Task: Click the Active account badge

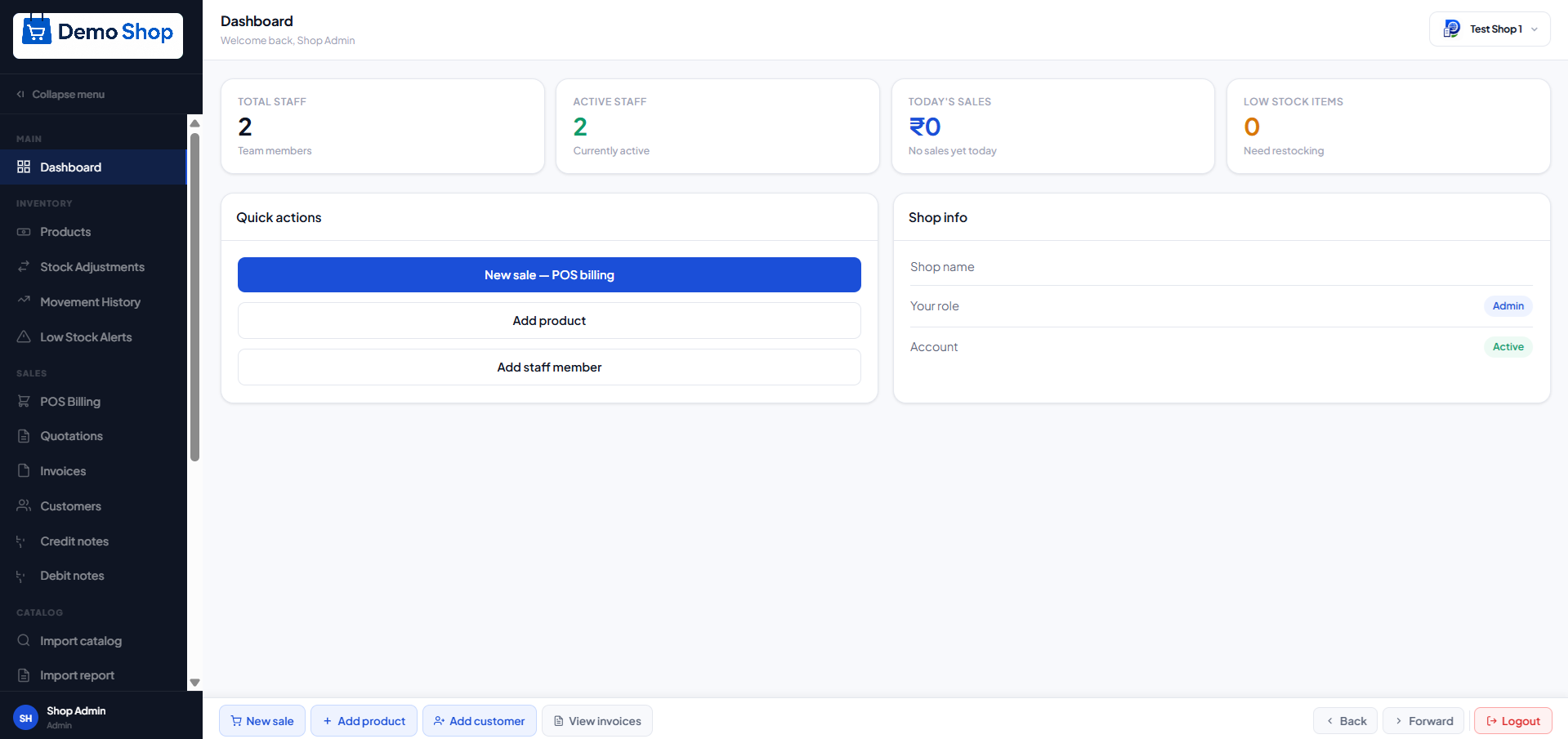Action: point(1508,347)
